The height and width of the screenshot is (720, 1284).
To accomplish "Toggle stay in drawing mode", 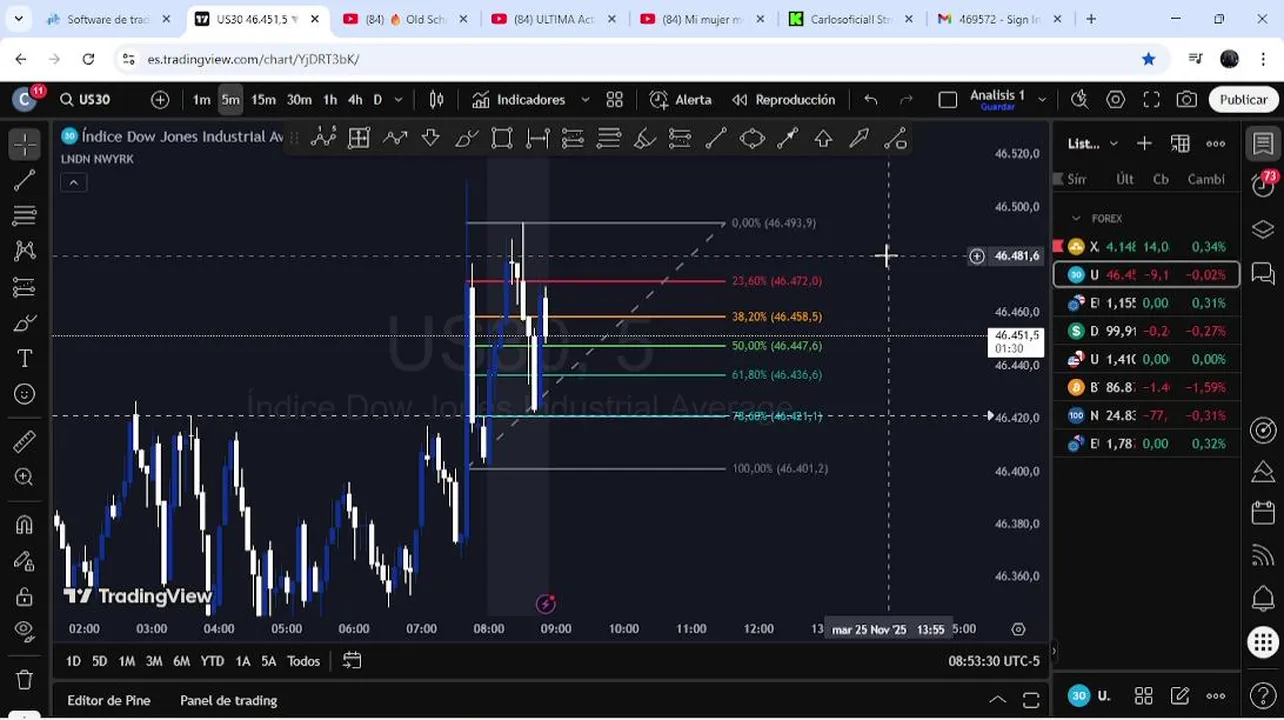I will pyautogui.click(x=25, y=561).
